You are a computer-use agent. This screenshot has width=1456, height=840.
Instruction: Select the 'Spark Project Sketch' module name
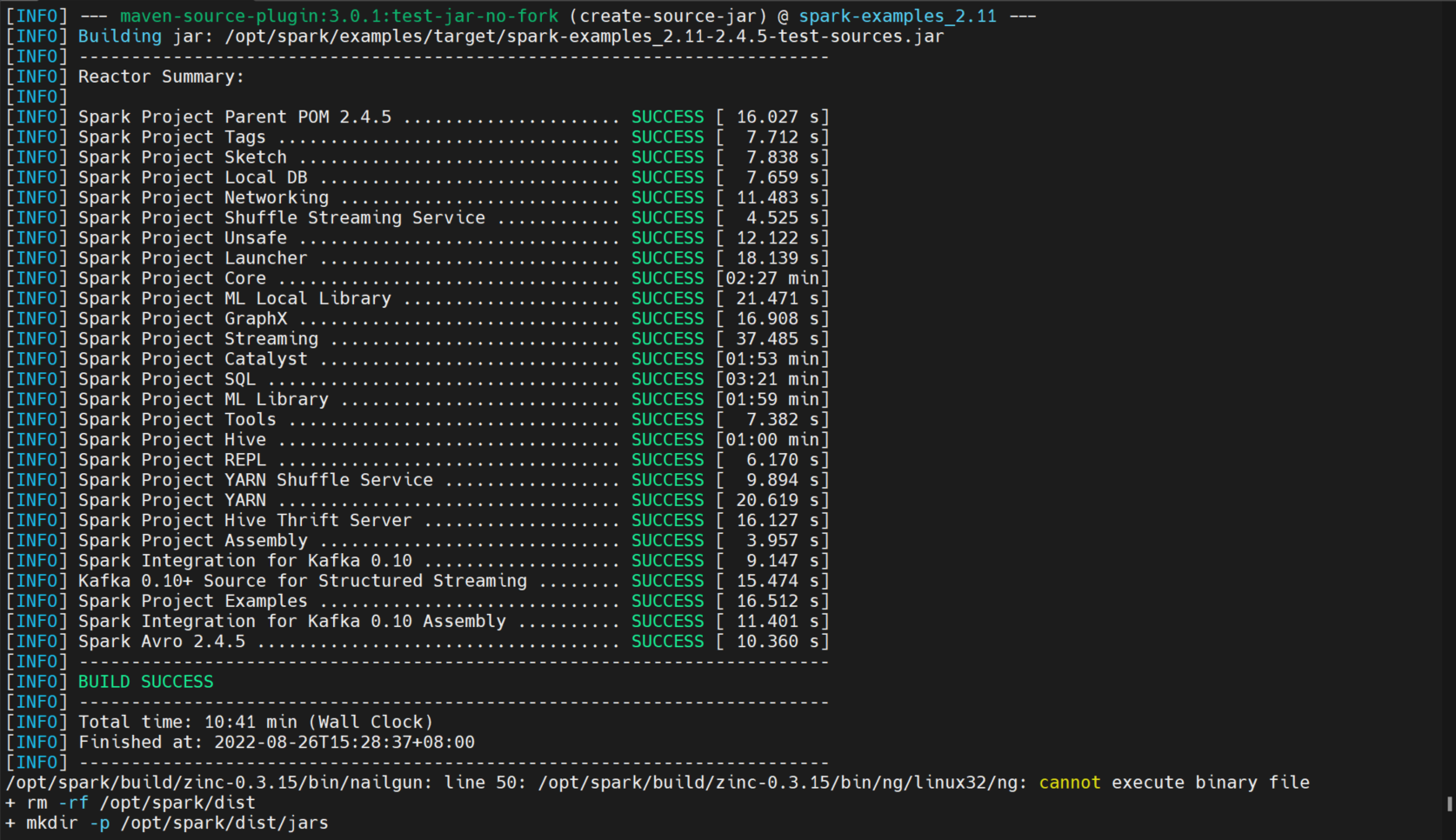coord(183,157)
